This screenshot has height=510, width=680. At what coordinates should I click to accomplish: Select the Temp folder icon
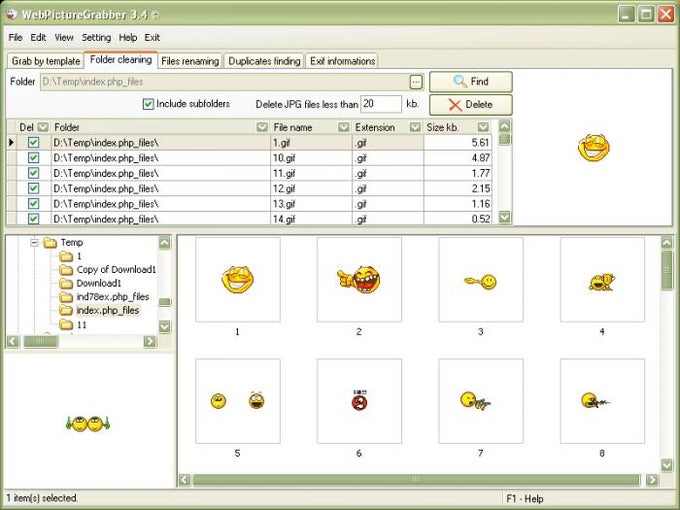click(x=50, y=243)
